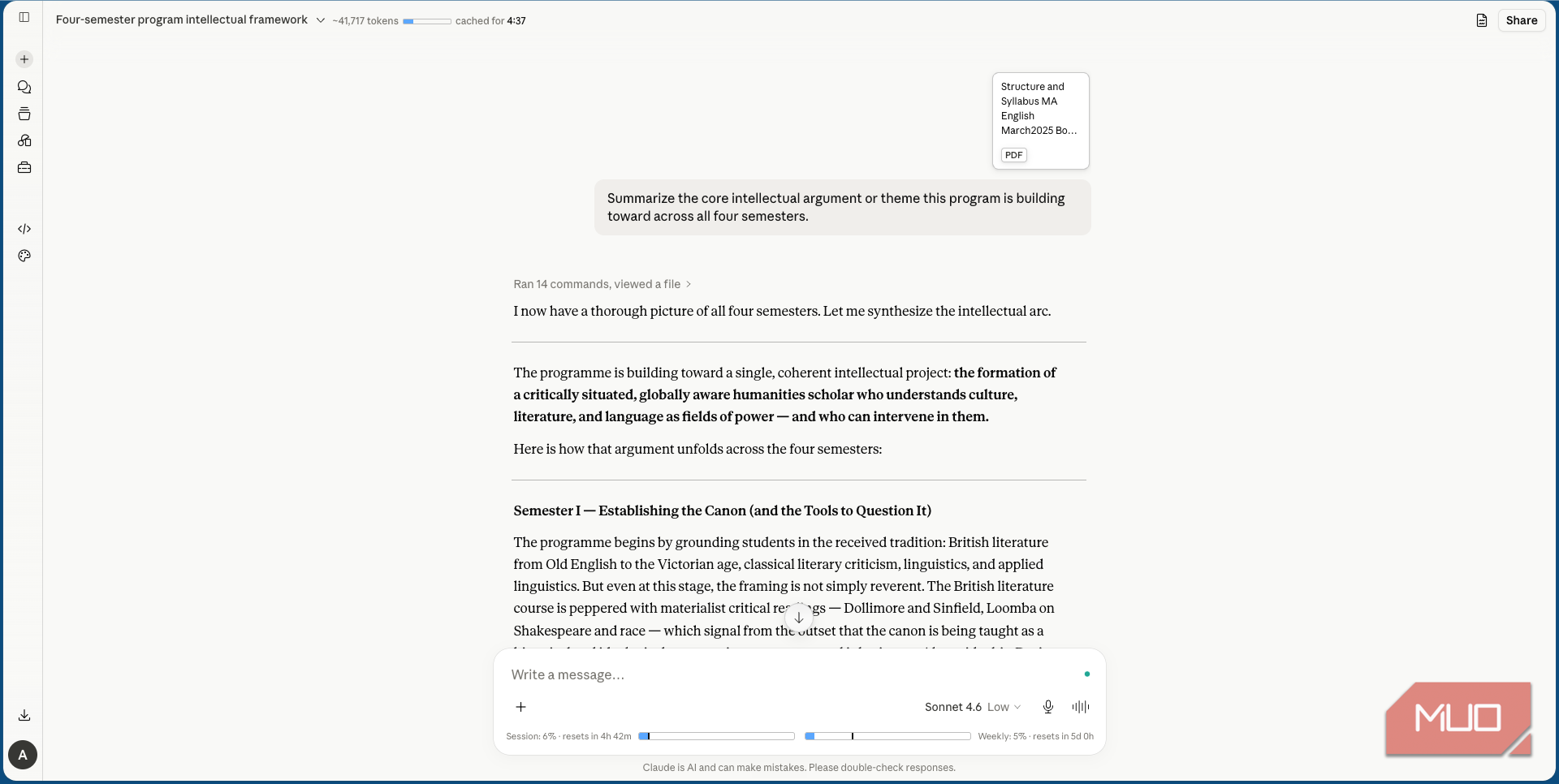Screen dimensions: 1559x784
Task: Click the toolbox icon in sidebar
Action: (x=24, y=167)
